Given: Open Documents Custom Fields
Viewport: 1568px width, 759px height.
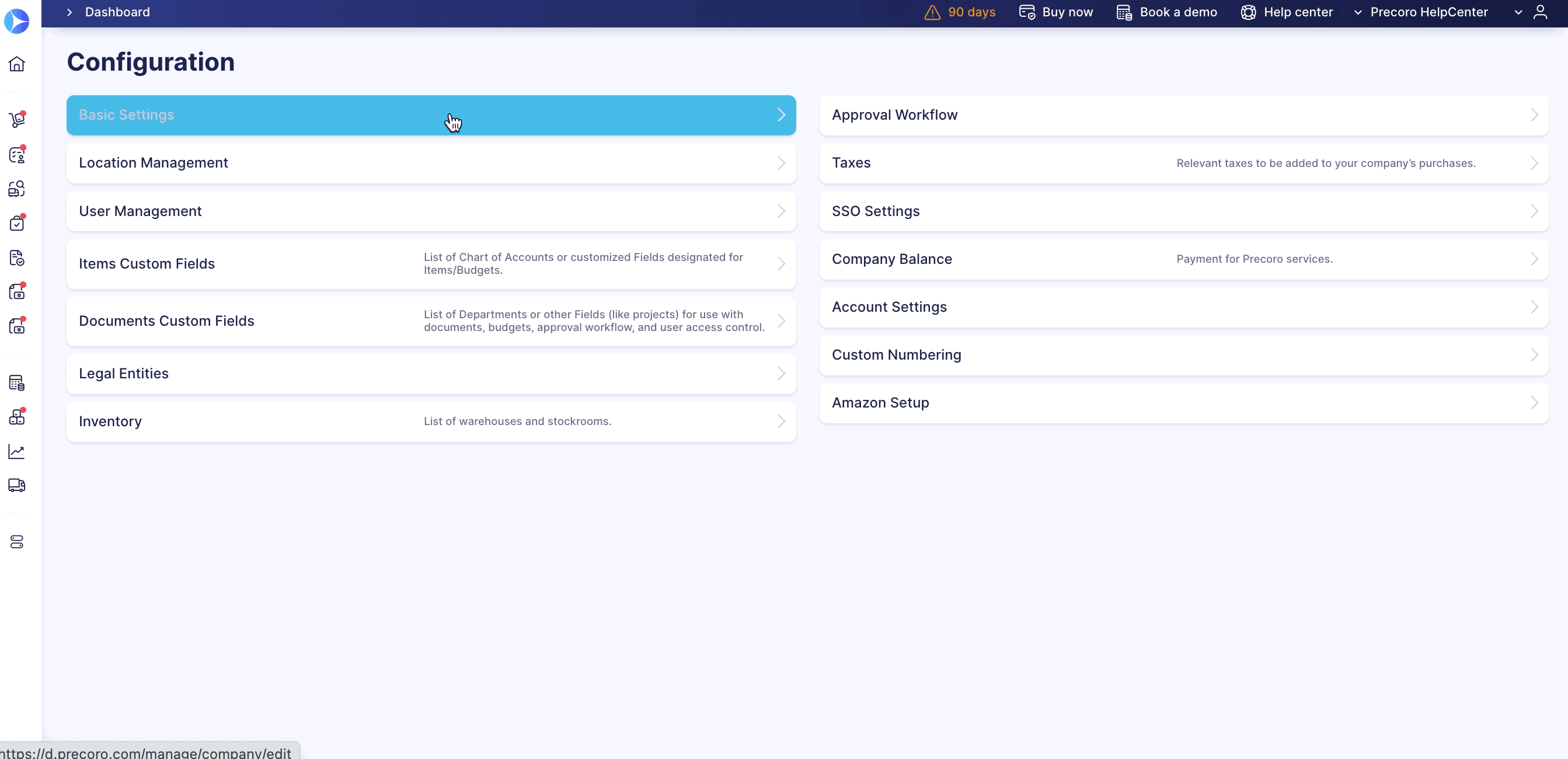Looking at the screenshot, I should click(431, 321).
